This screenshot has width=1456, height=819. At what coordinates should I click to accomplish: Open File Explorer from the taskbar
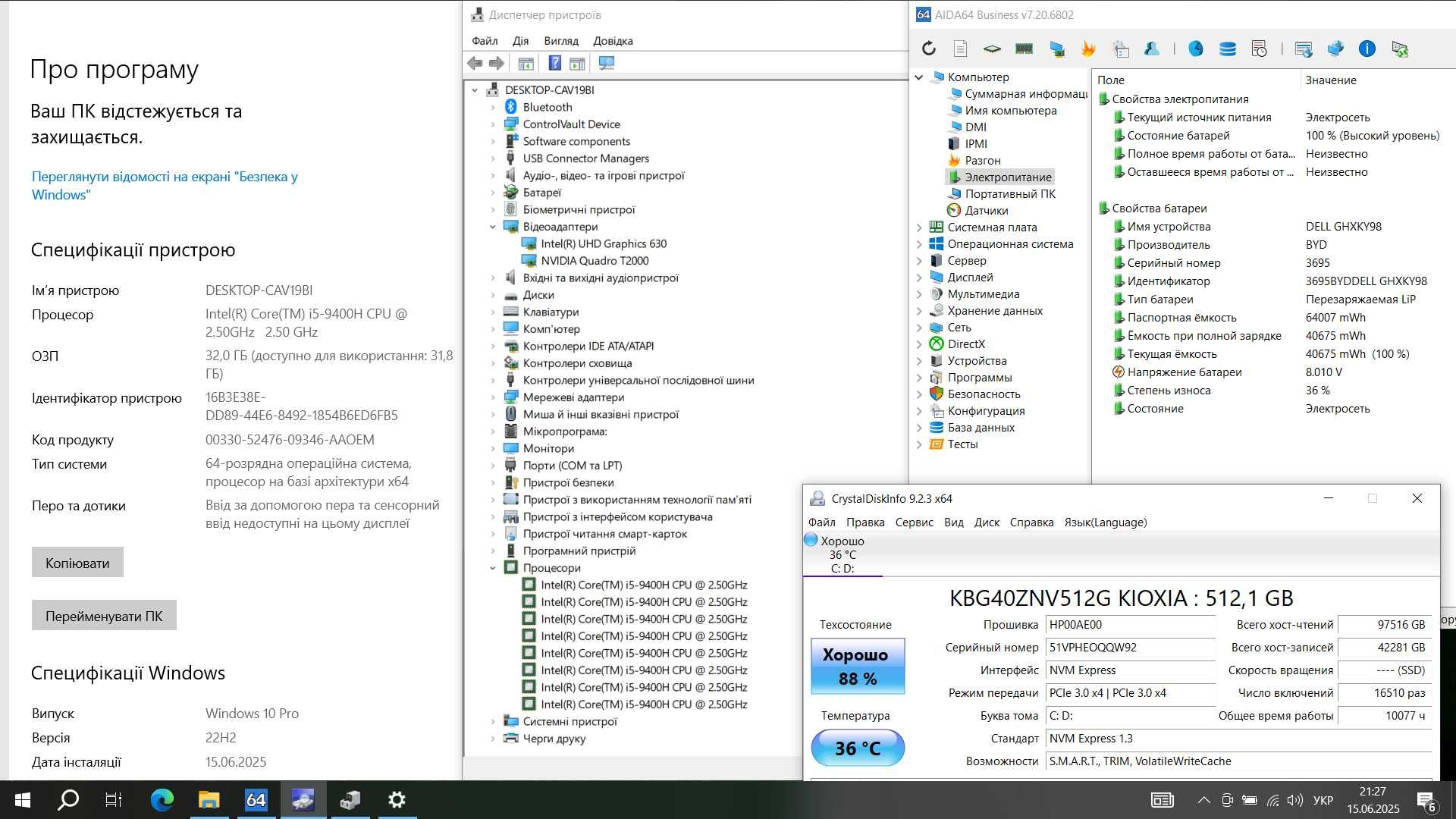click(209, 799)
